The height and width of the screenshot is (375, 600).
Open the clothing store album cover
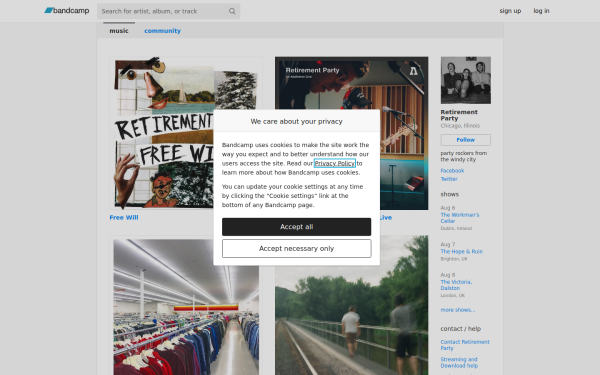[186, 305]
